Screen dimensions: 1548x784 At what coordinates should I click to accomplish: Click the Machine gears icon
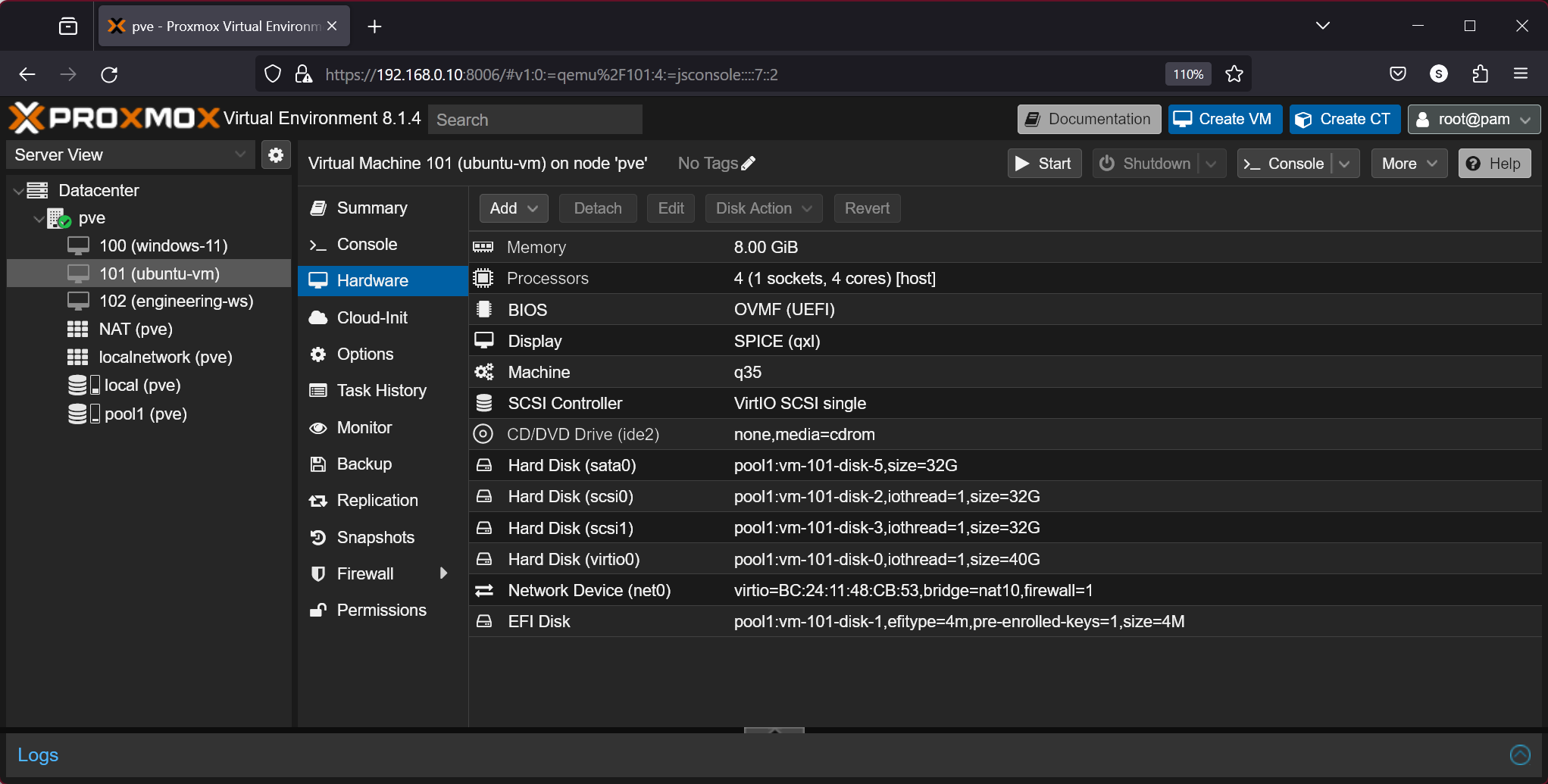(x=484, y=372)
